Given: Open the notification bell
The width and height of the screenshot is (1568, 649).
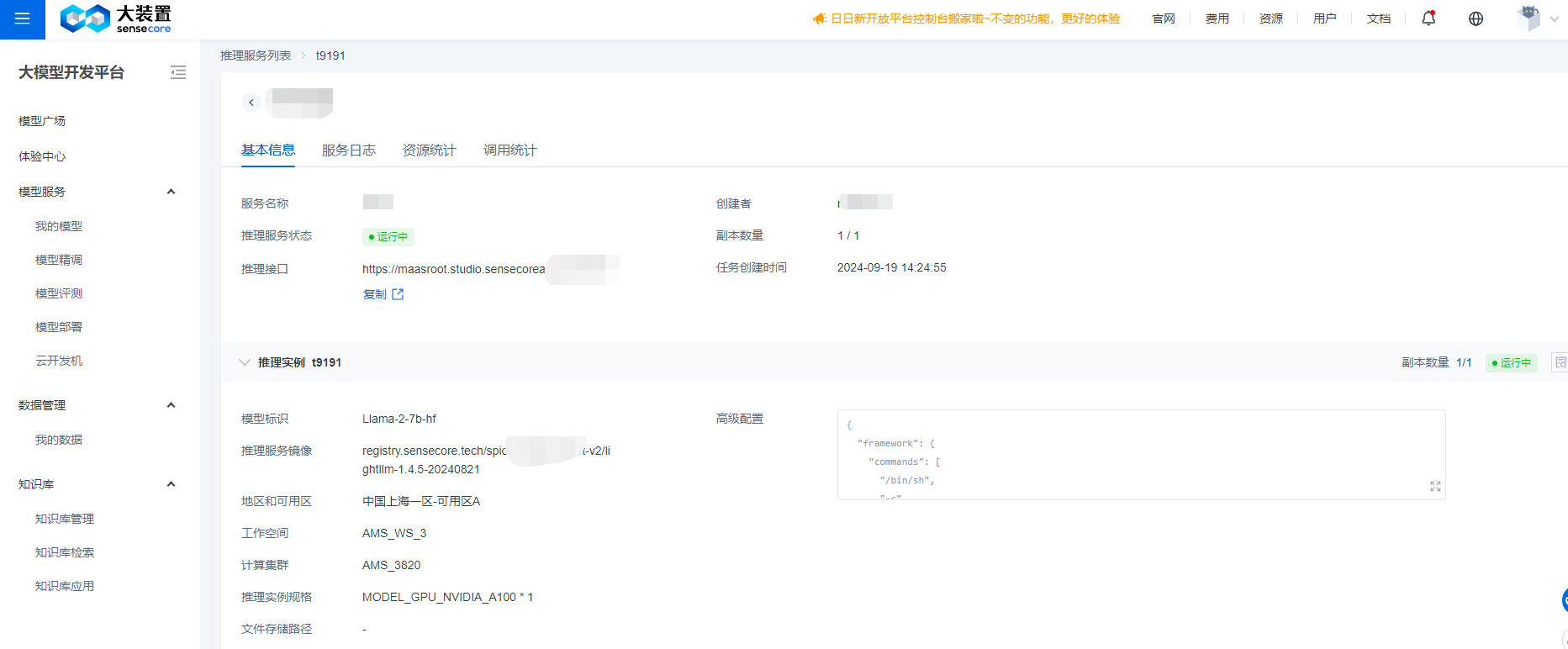Looking at the screenshot, I should pyautogui.click(x=1428, y=18).
